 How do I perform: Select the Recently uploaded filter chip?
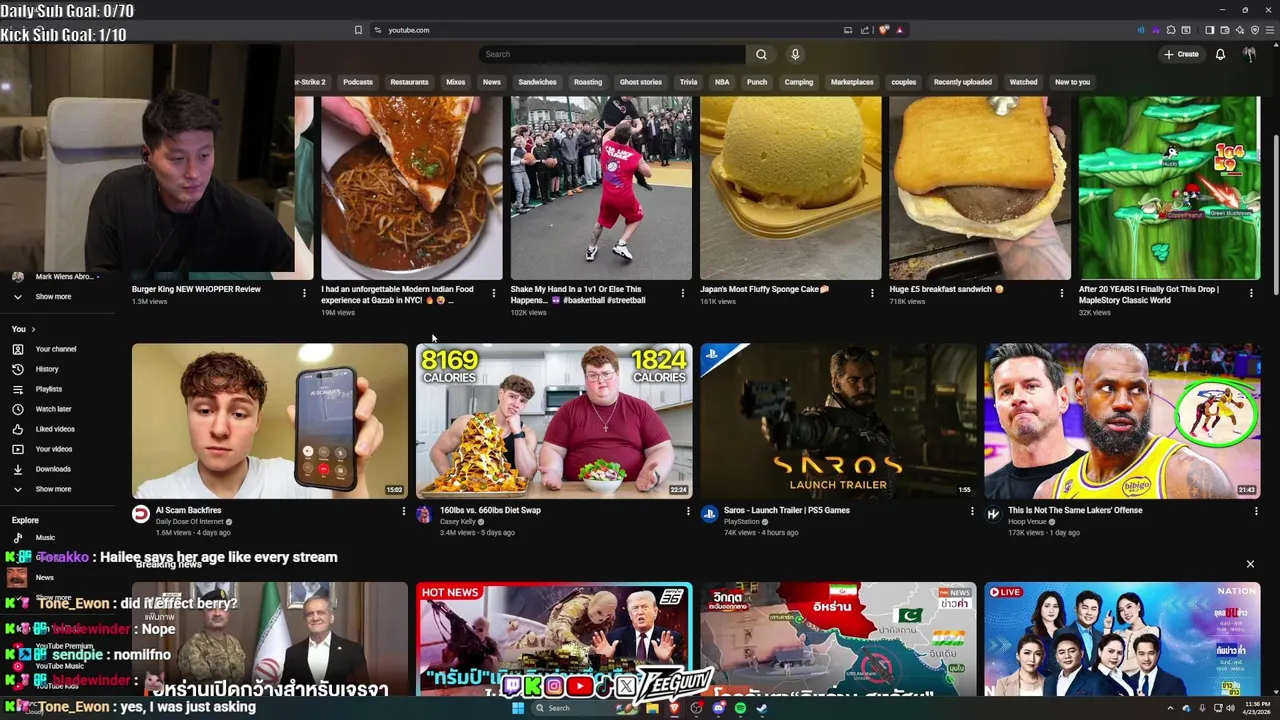click(x=963, y=82)
